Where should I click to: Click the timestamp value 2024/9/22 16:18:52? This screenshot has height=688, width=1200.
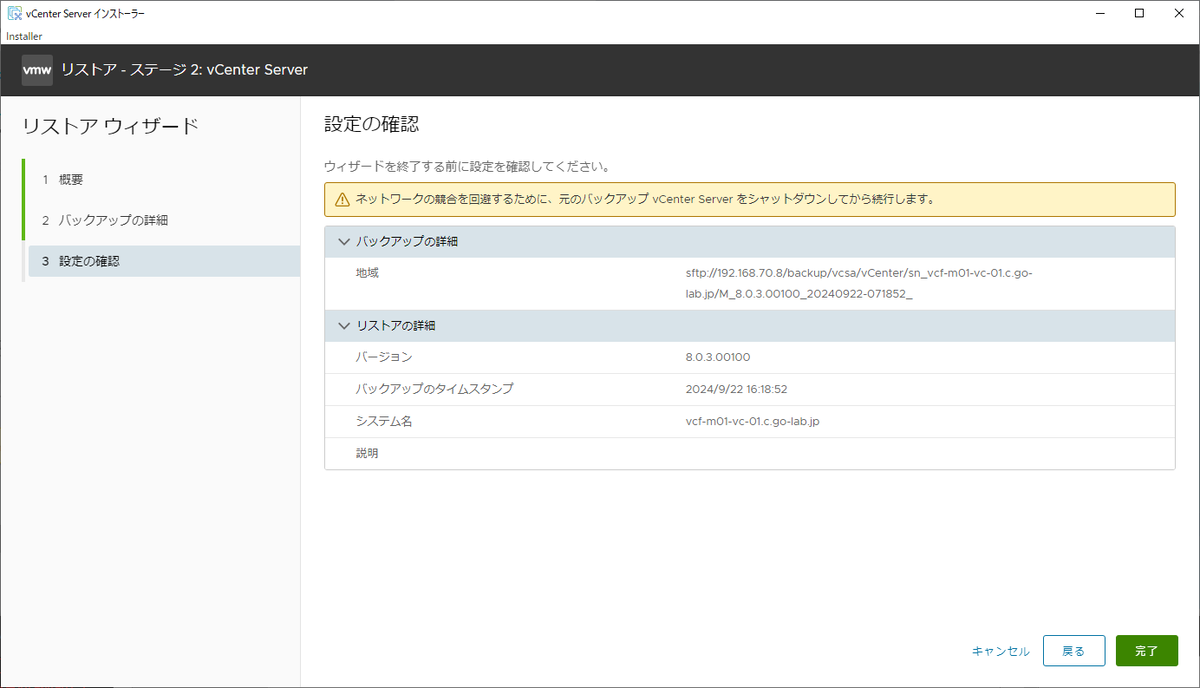(737, 389)
